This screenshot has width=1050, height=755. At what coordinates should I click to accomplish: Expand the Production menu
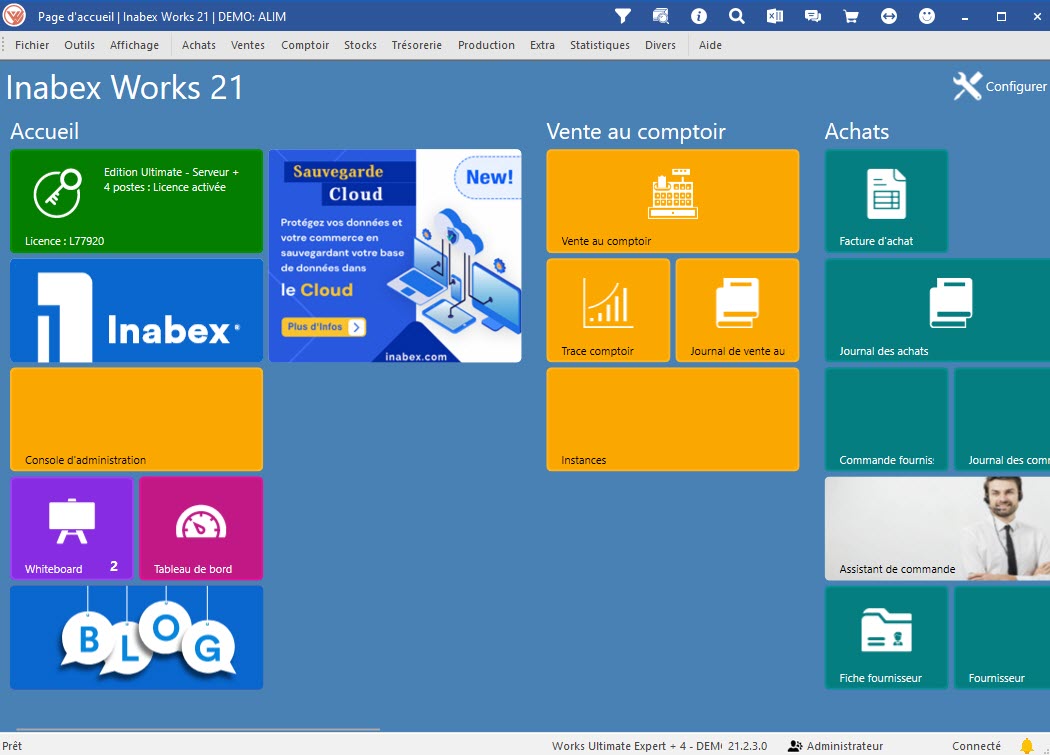pyautogui.click(x=486, y=45)
